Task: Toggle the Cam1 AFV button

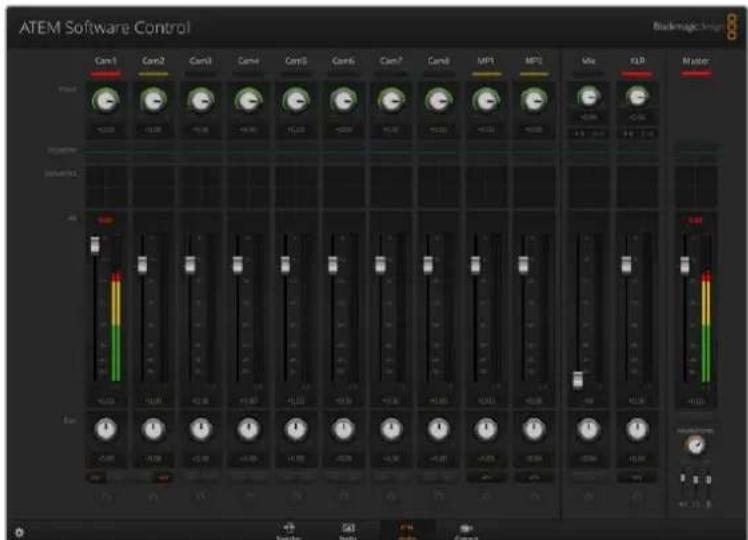Action: [x=116, y=477]
